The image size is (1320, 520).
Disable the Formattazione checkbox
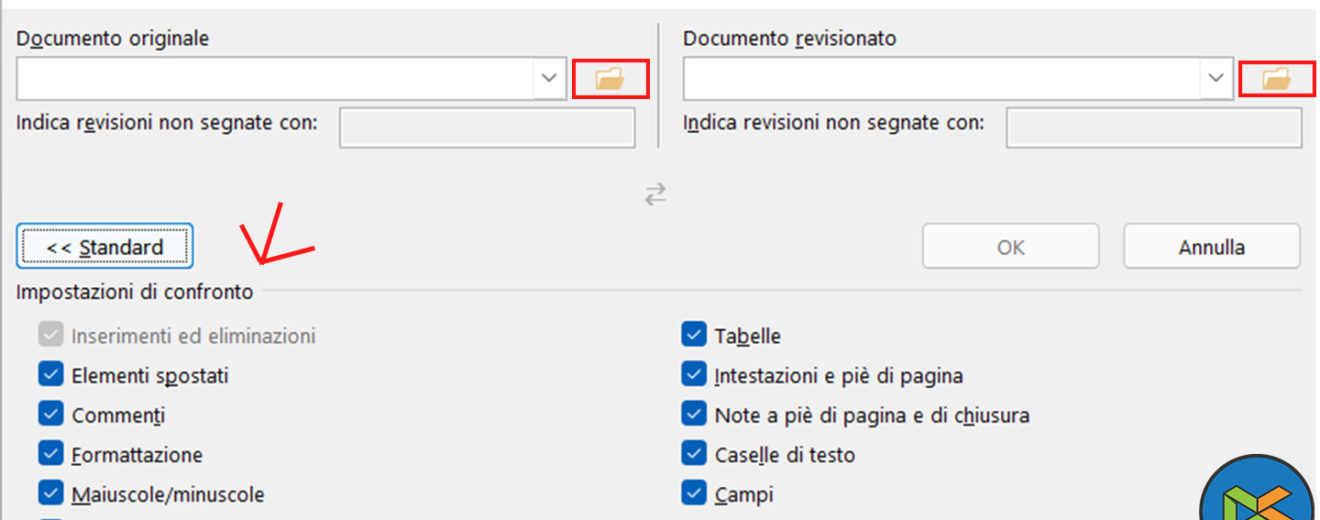[x=51, y=454]
